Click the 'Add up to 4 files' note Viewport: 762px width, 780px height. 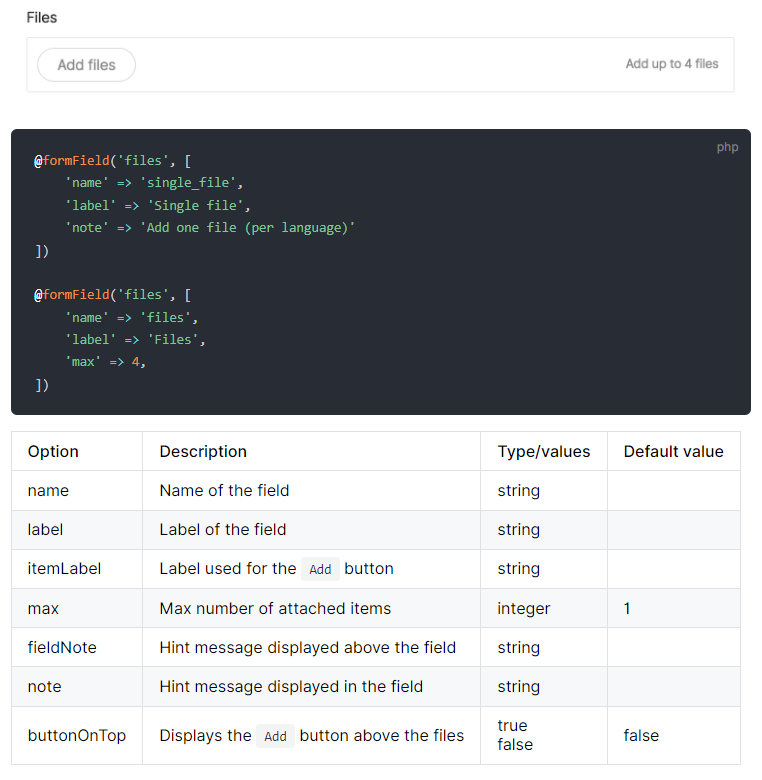click(671, 64)
